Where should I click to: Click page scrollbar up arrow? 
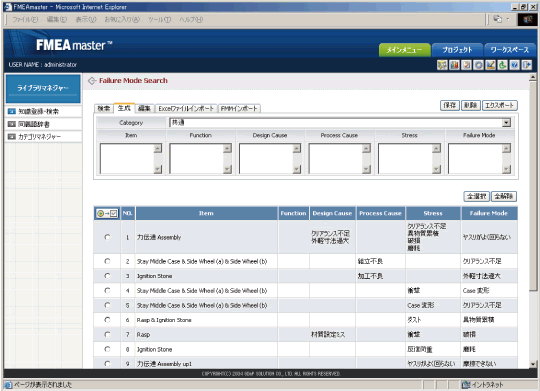point(533,78)
